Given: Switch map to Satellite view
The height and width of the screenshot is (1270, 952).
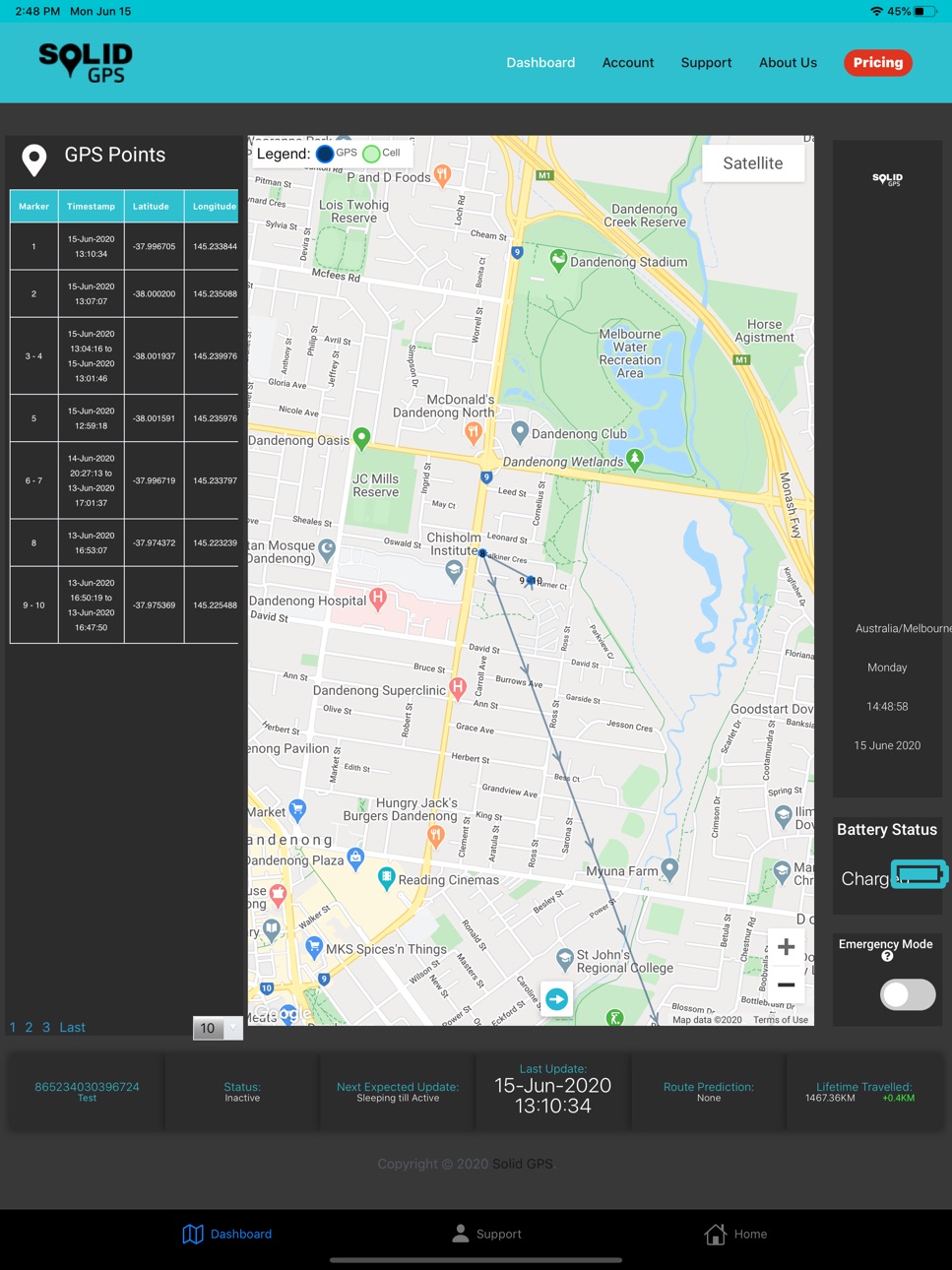Looking at the screenshot, I should pyautogui.click(x=753, y=163).
